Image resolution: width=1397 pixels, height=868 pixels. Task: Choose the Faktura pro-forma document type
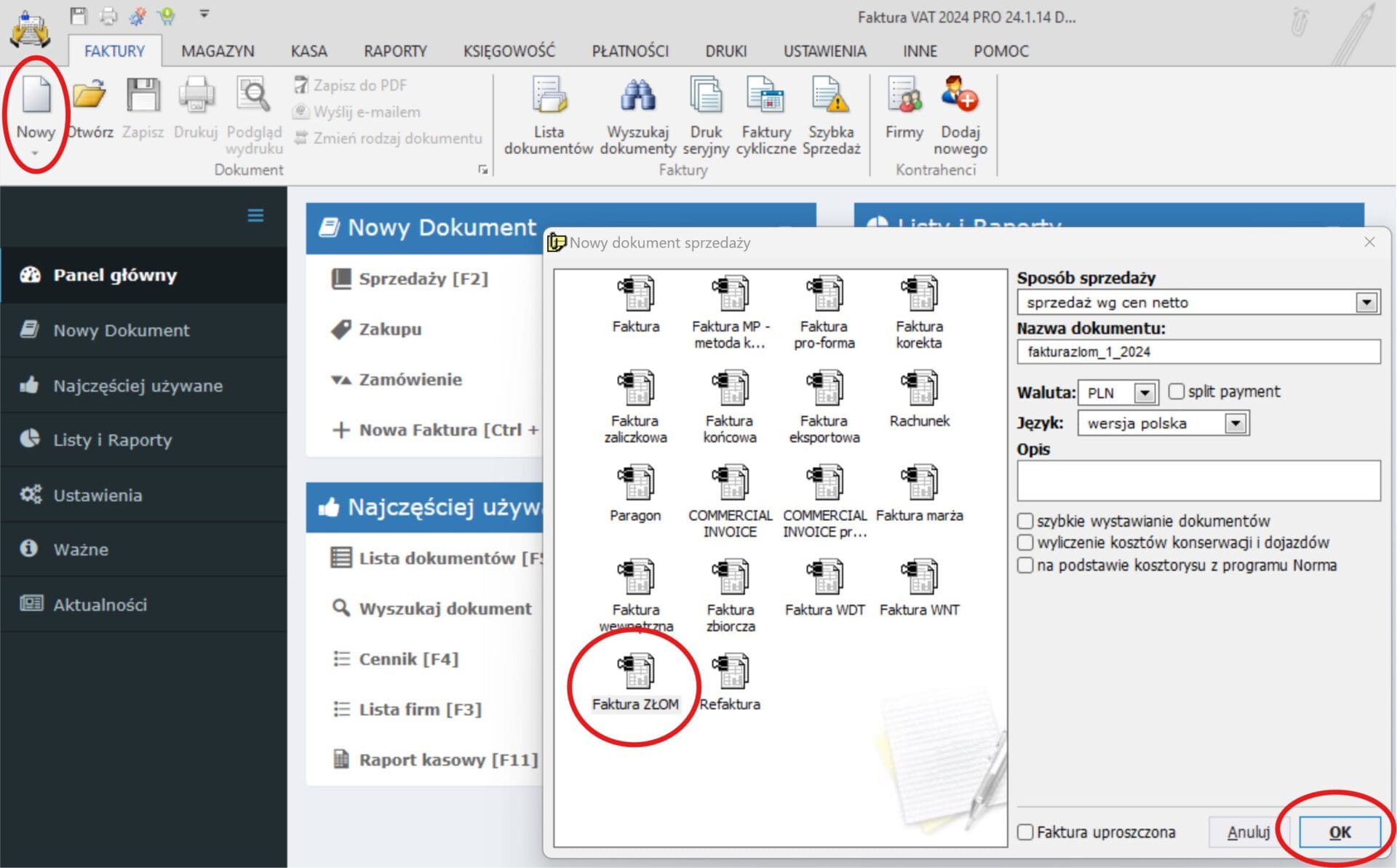click(x=824, y=296)
